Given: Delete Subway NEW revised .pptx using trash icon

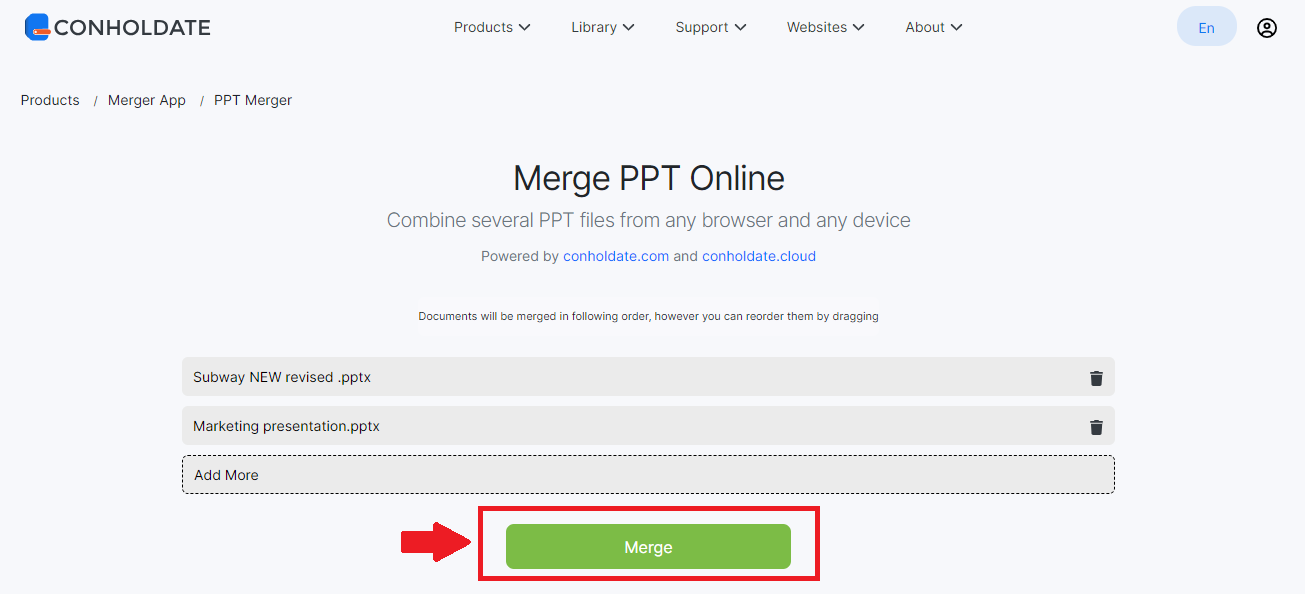Looking at the screenshot, I should tap(1096, 377).
